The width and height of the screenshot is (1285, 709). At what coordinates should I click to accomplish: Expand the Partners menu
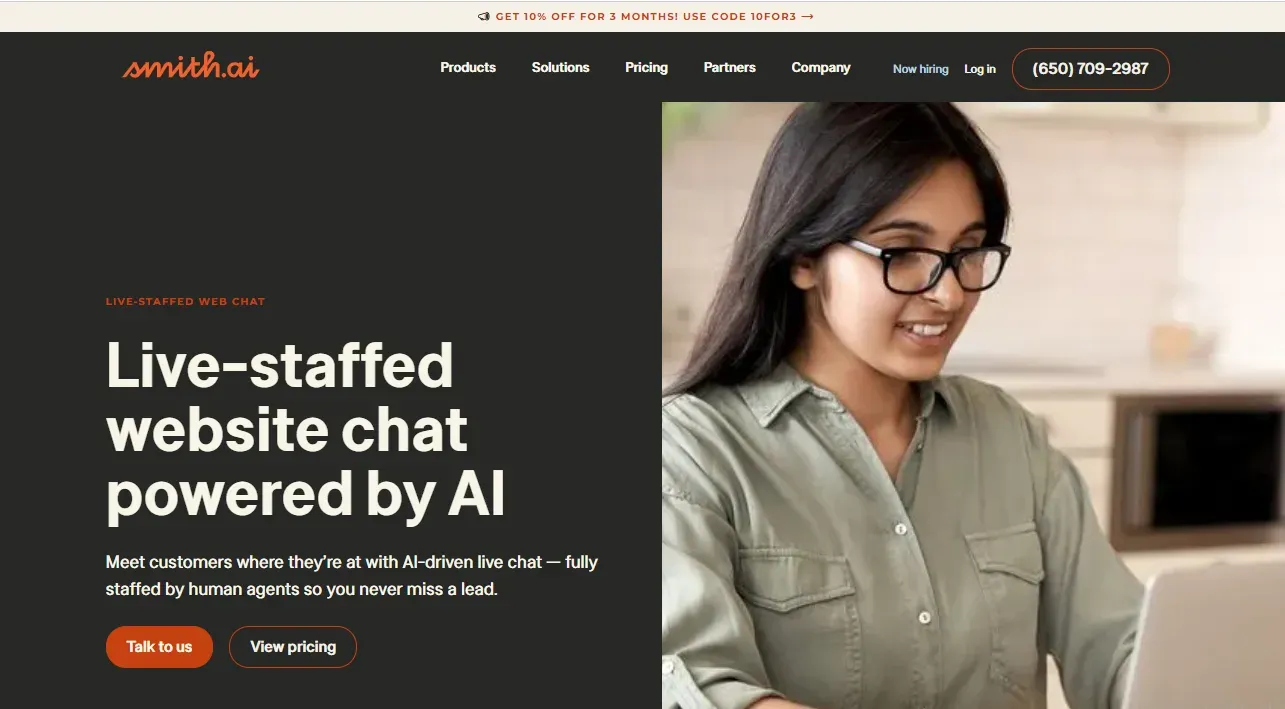coord(729,68)
